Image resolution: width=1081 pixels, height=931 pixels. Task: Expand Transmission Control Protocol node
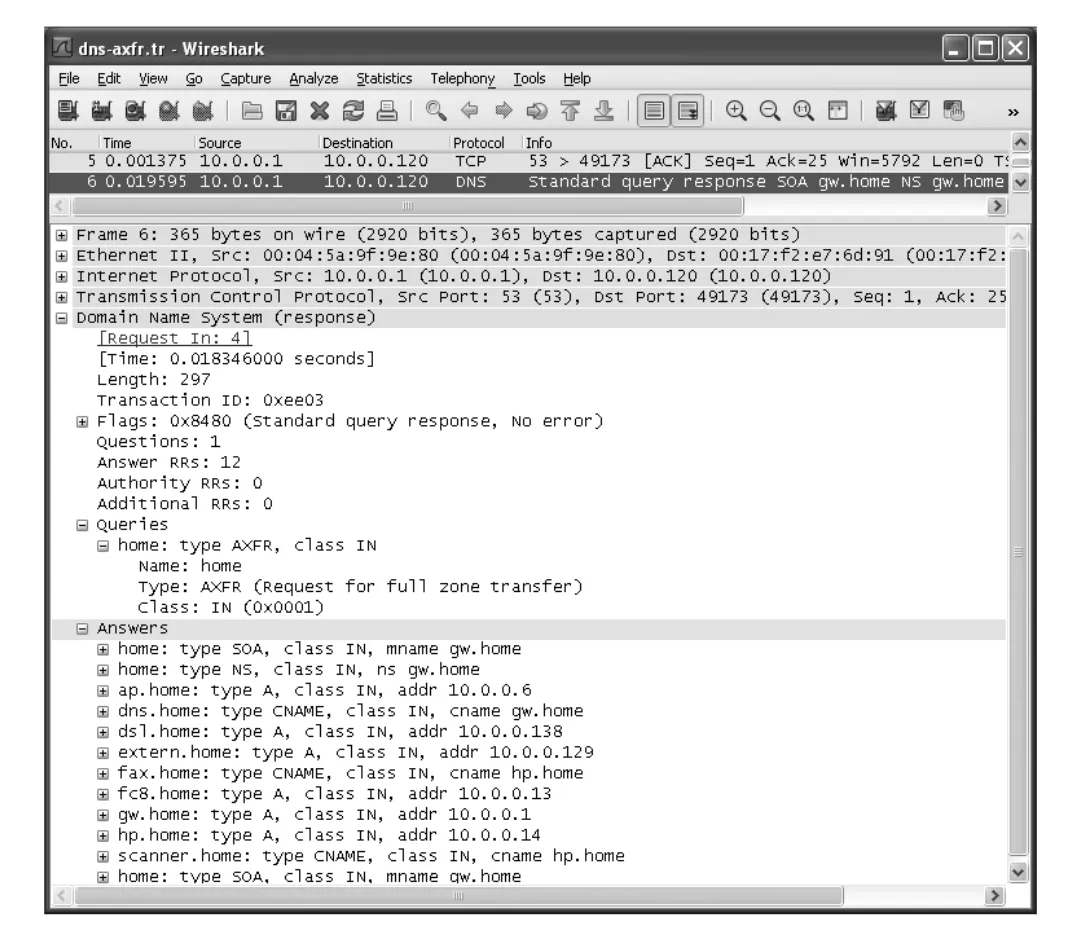pos(62,297)
